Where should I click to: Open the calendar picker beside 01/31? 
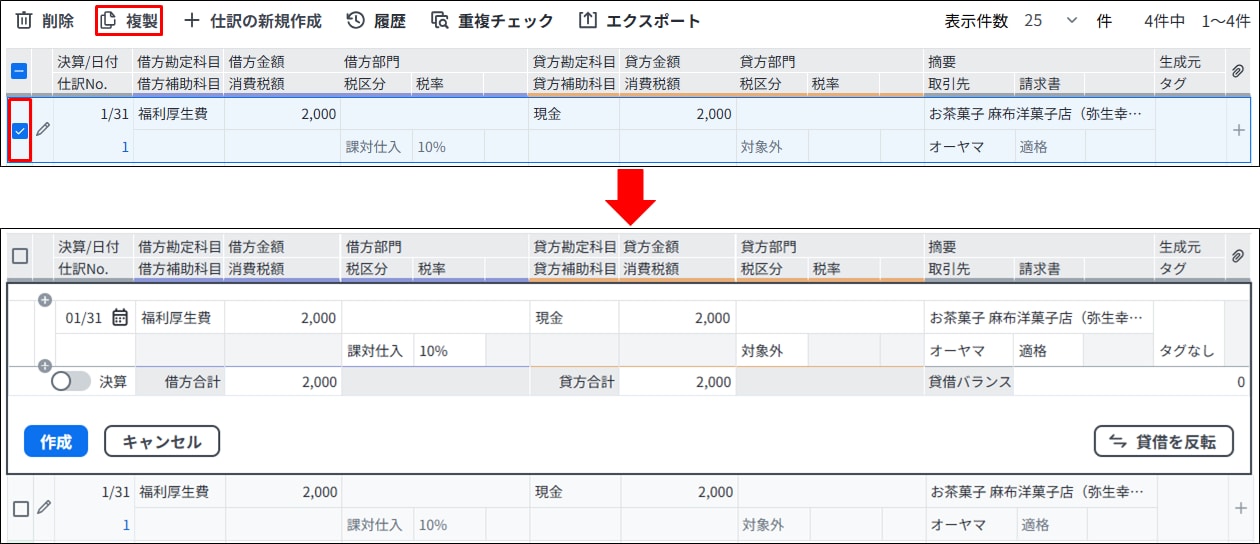point(120,318)
